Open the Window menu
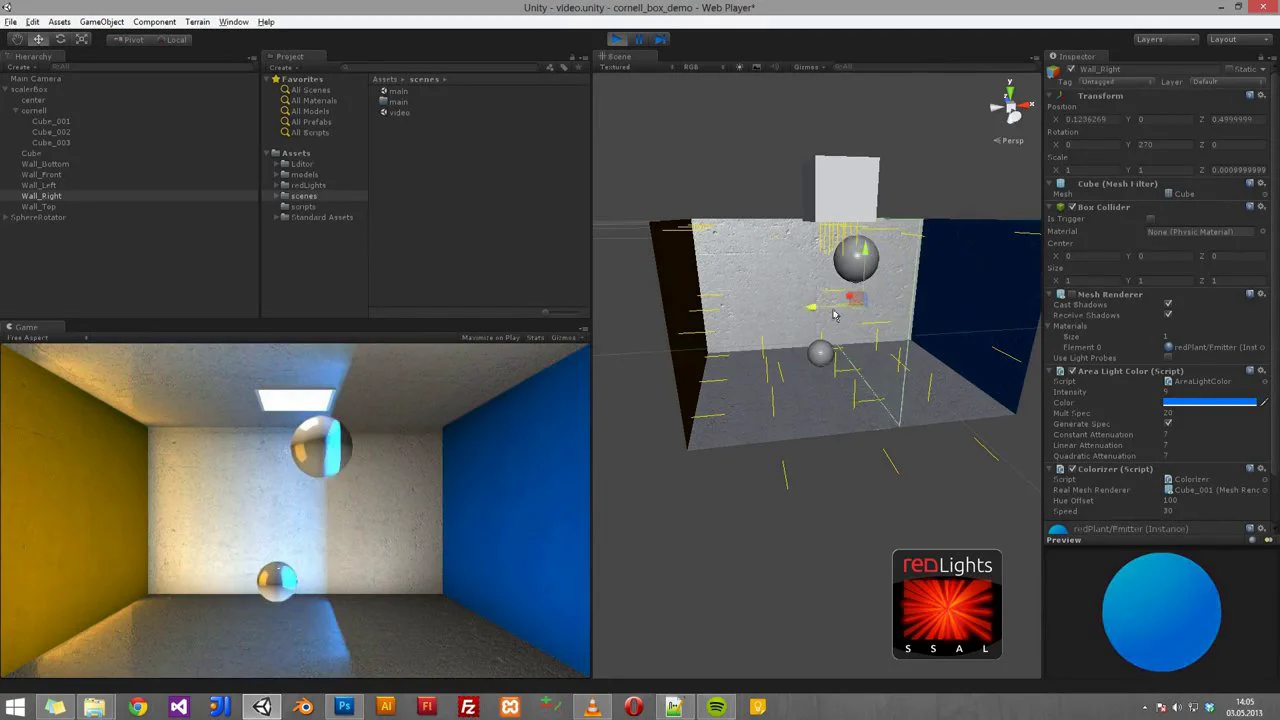 233,22
